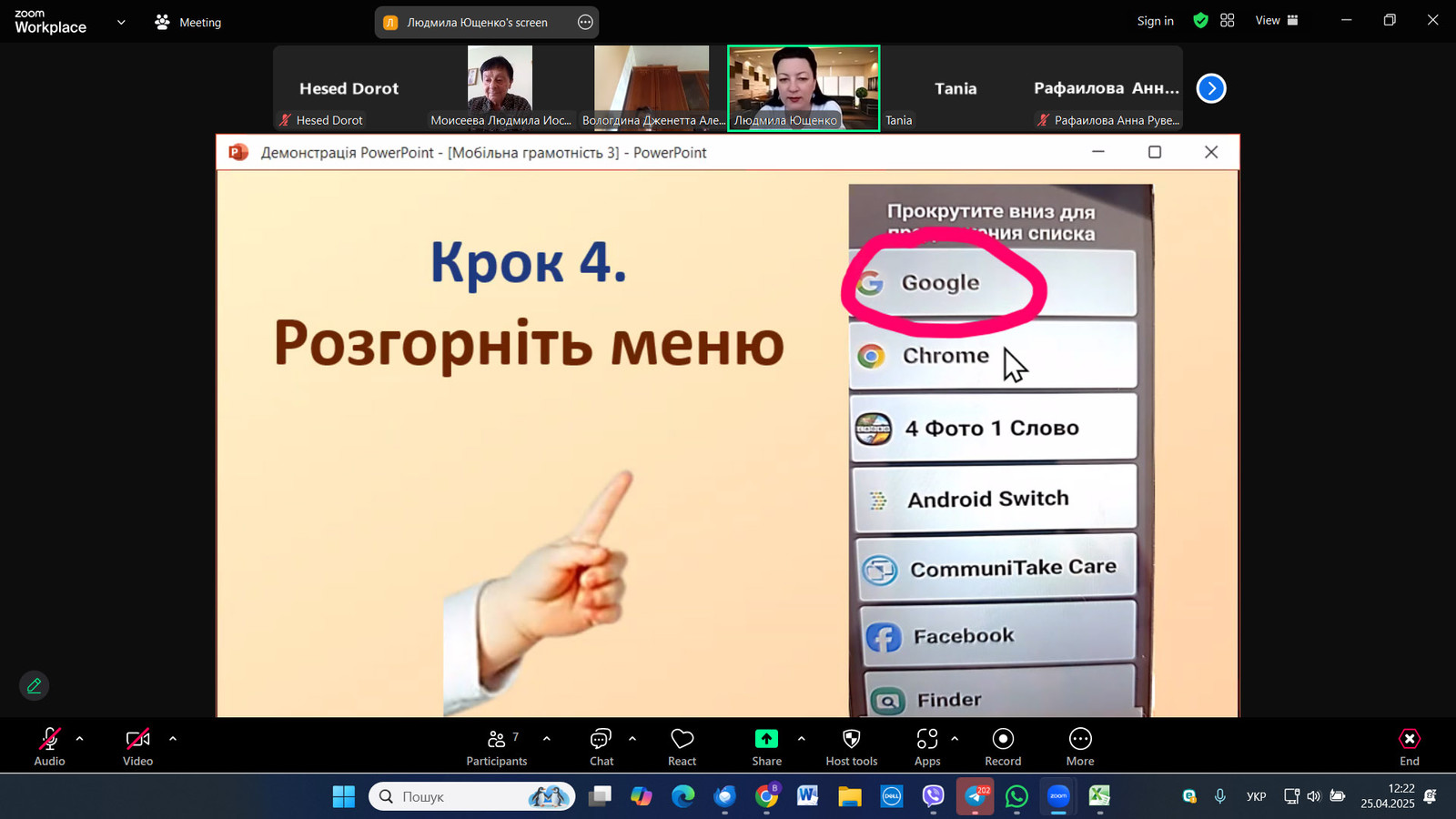Viewport: 1456px width, 819px height.
Task: Open the annotation pencil tool
Action: click(x=34, y=685)
